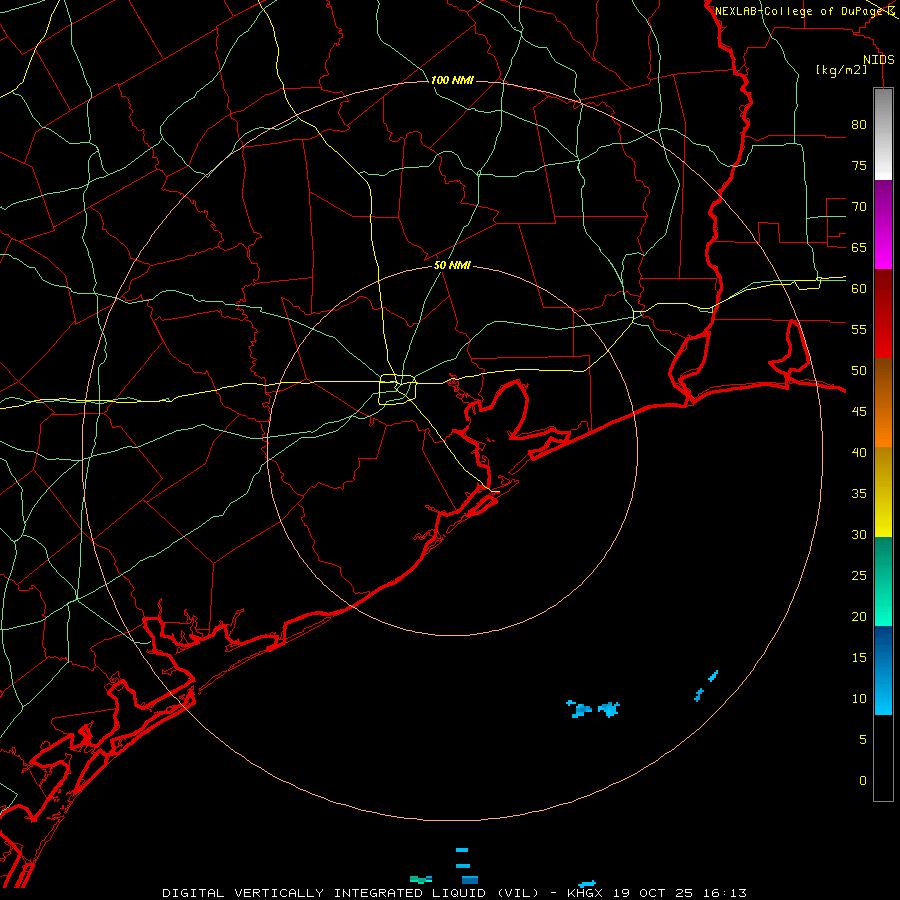Click the KHGX radar site identifier
900x900 pixels.
pyautogui.click(x=587, y=893)
